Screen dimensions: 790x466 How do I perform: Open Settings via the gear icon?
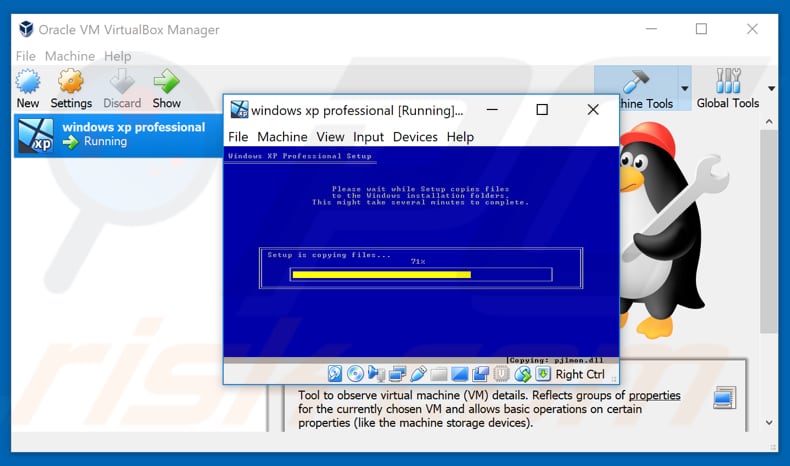click(x=71, y=81)
